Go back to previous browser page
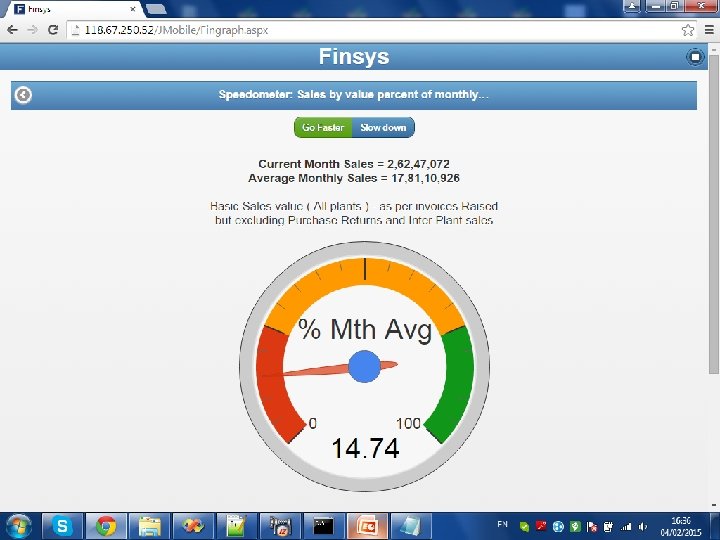Viewport: 720px width, 540px height. click(x=12, y=30)
